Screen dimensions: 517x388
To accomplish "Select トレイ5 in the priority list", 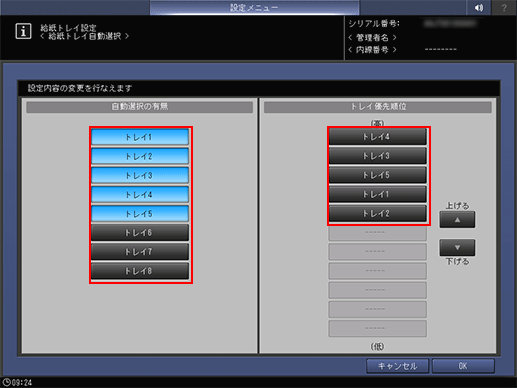I will tap(378, 175).
